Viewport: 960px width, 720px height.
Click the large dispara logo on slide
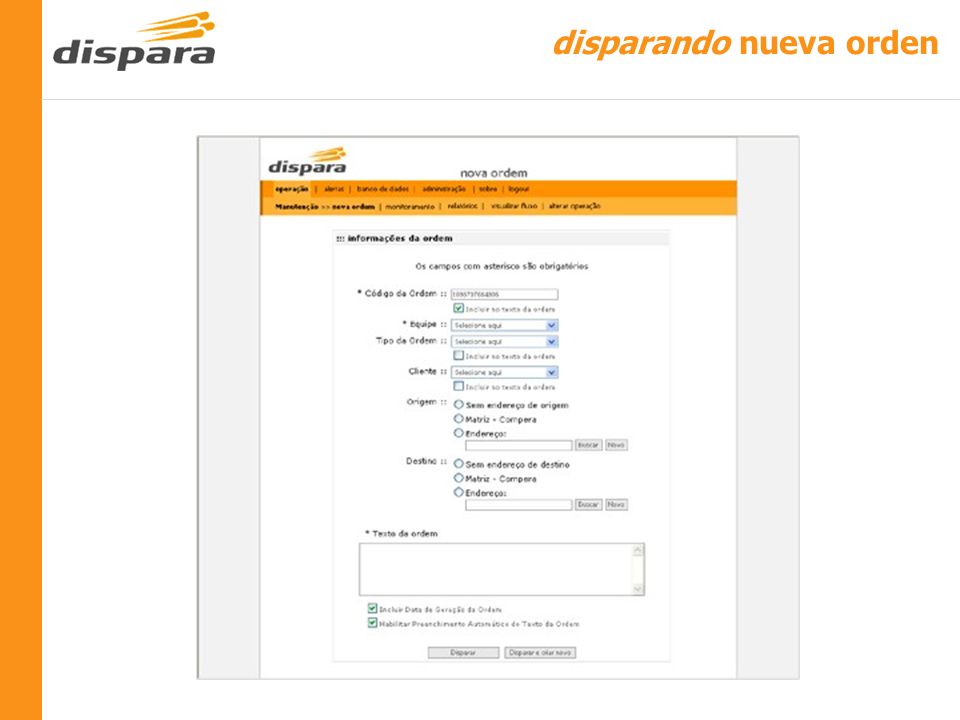pos(134,40)
